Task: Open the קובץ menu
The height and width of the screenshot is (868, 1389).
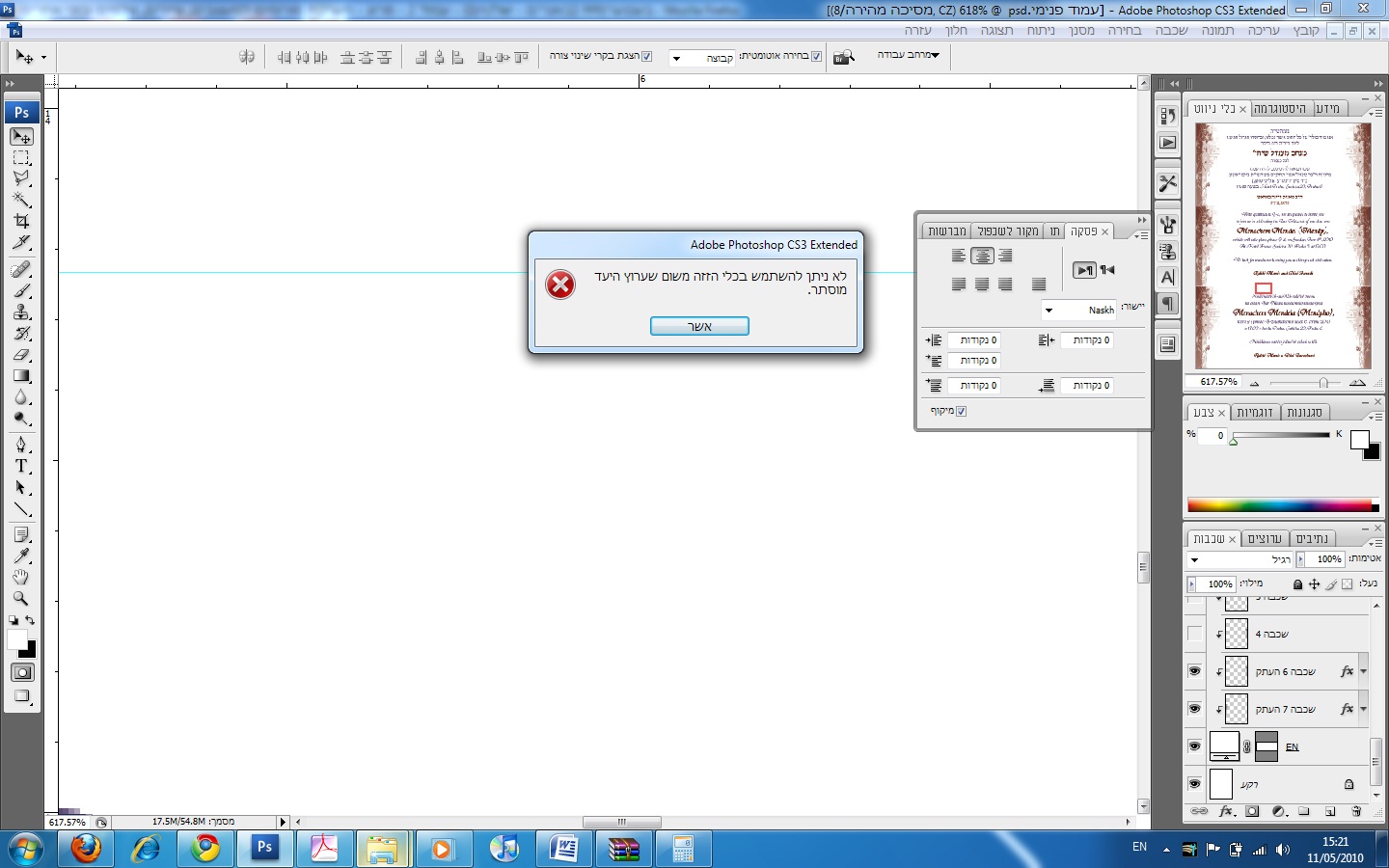Action: tap(1306, 31)
